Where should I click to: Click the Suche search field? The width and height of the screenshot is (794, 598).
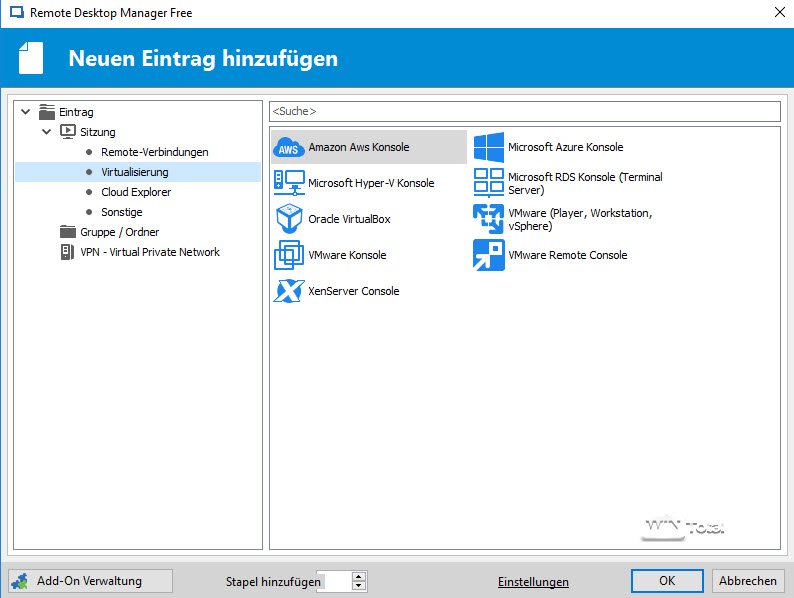click(525, 111)
